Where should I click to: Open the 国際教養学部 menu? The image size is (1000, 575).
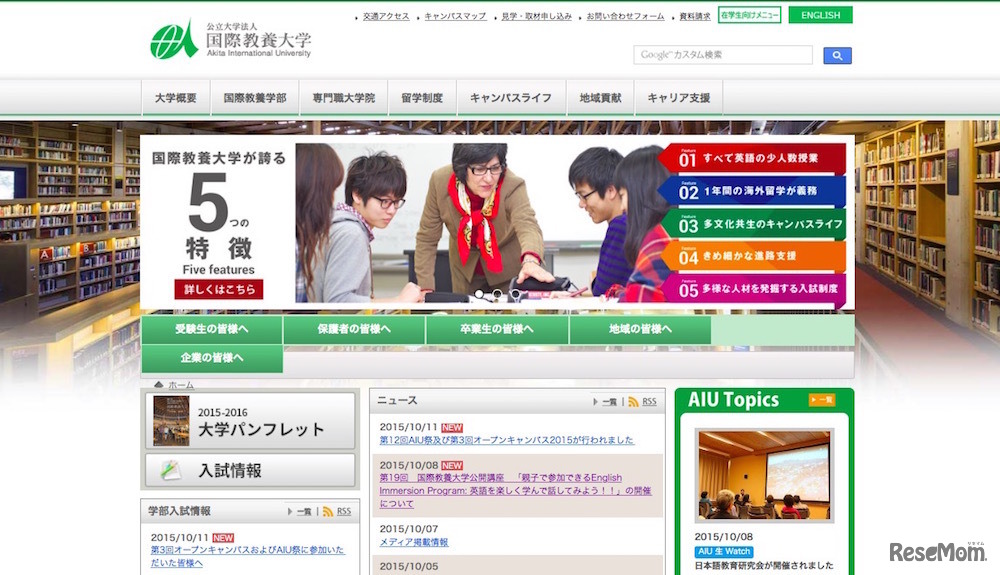(x=254, y=98)
